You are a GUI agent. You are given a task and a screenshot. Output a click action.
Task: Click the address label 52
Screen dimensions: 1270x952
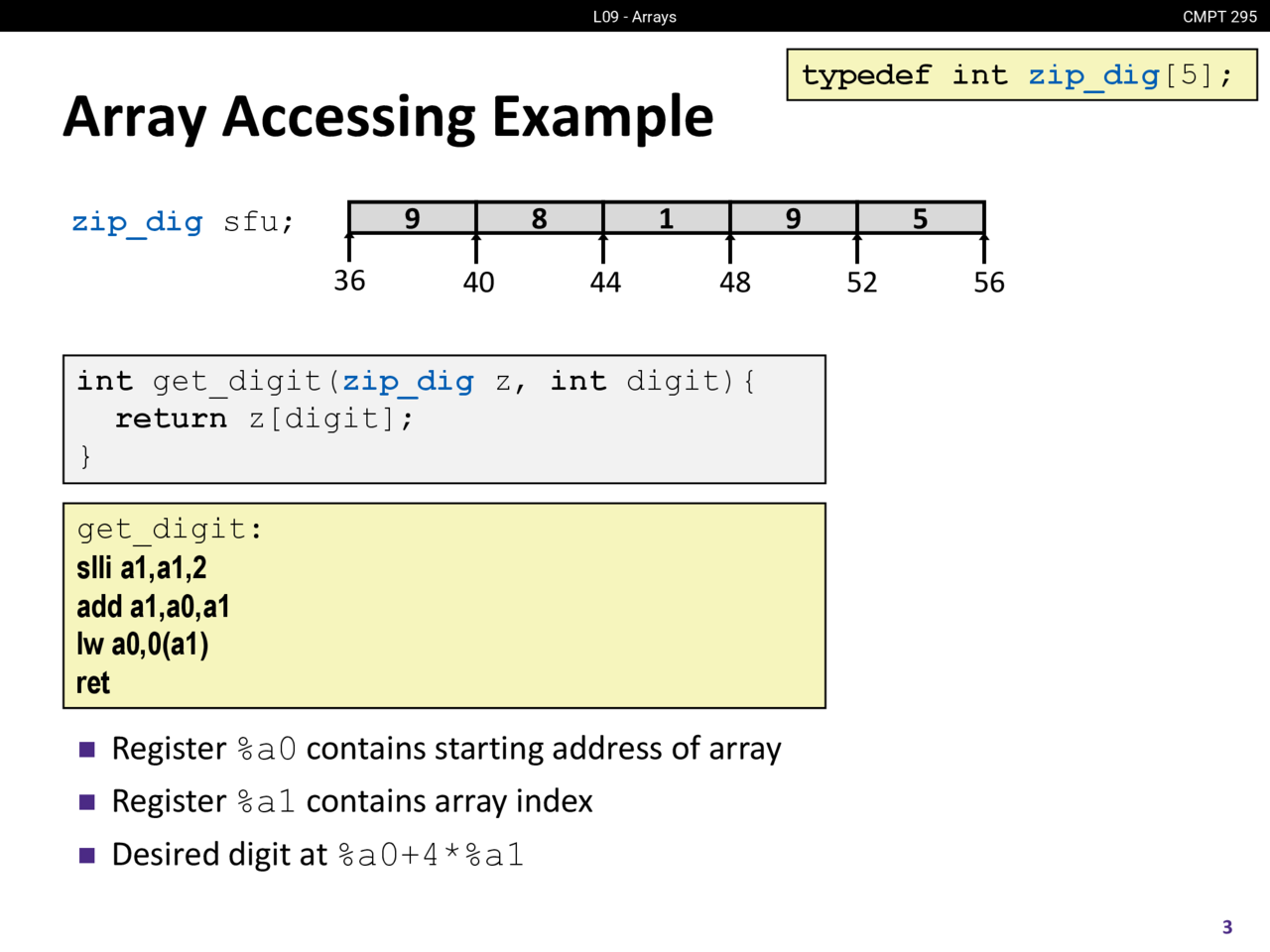point(861,283)
